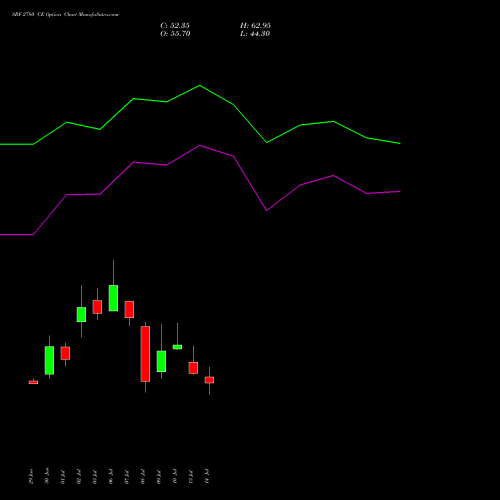Select the 09 Jul date label

[x=159, y=477]
